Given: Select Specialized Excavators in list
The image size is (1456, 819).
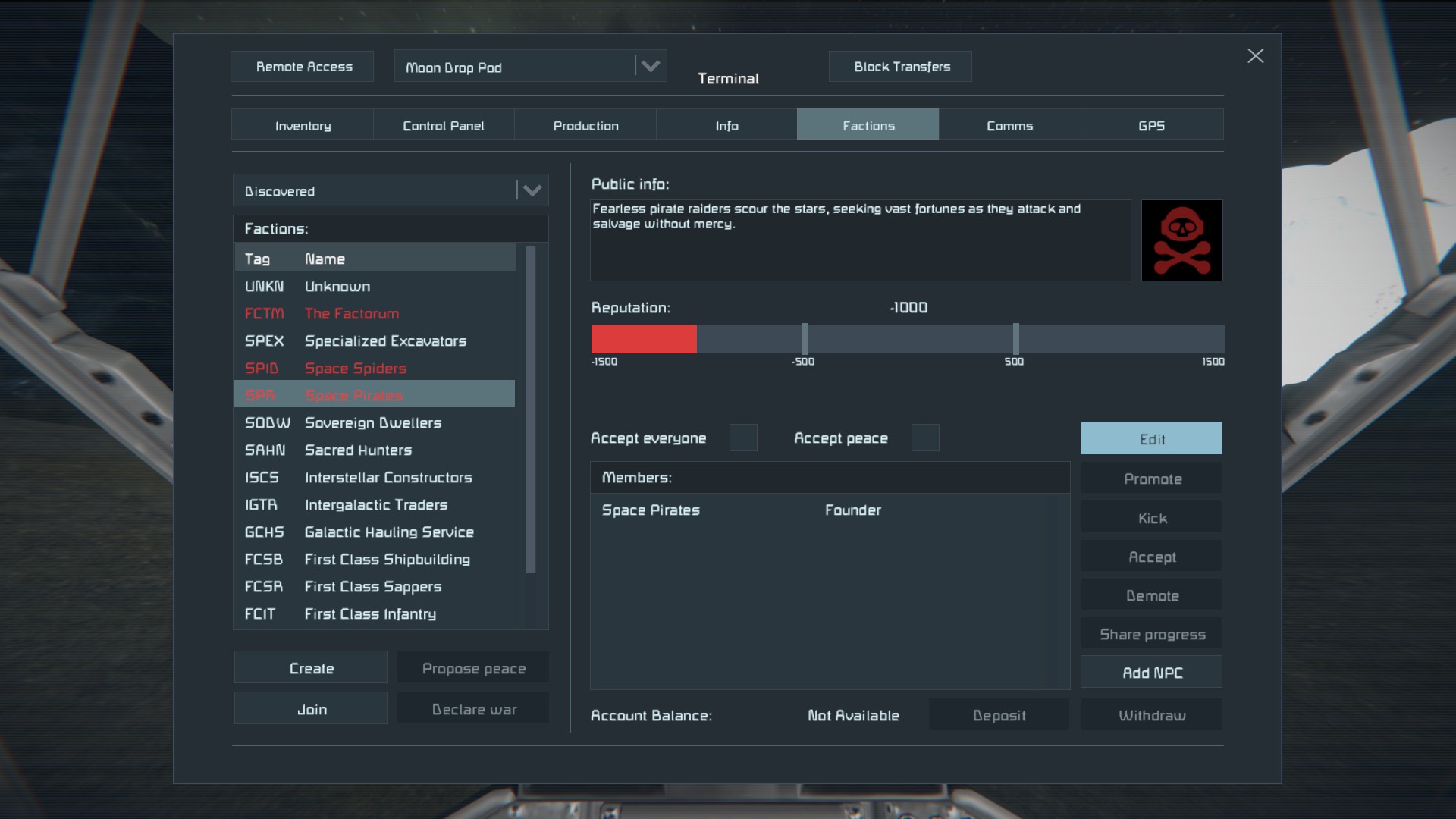Looking at the screenshot, I should [x=375, y=340].
